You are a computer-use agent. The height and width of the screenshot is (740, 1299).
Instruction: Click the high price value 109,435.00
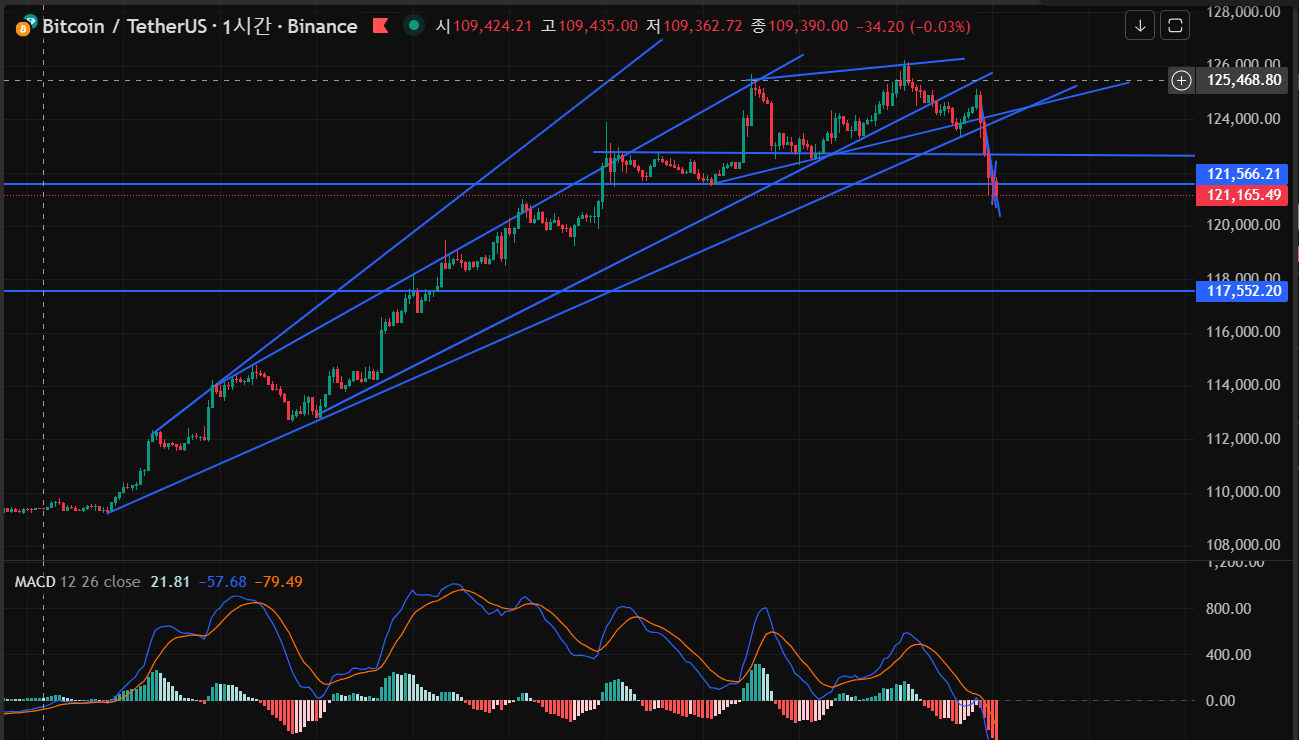(x=597, y=26)
